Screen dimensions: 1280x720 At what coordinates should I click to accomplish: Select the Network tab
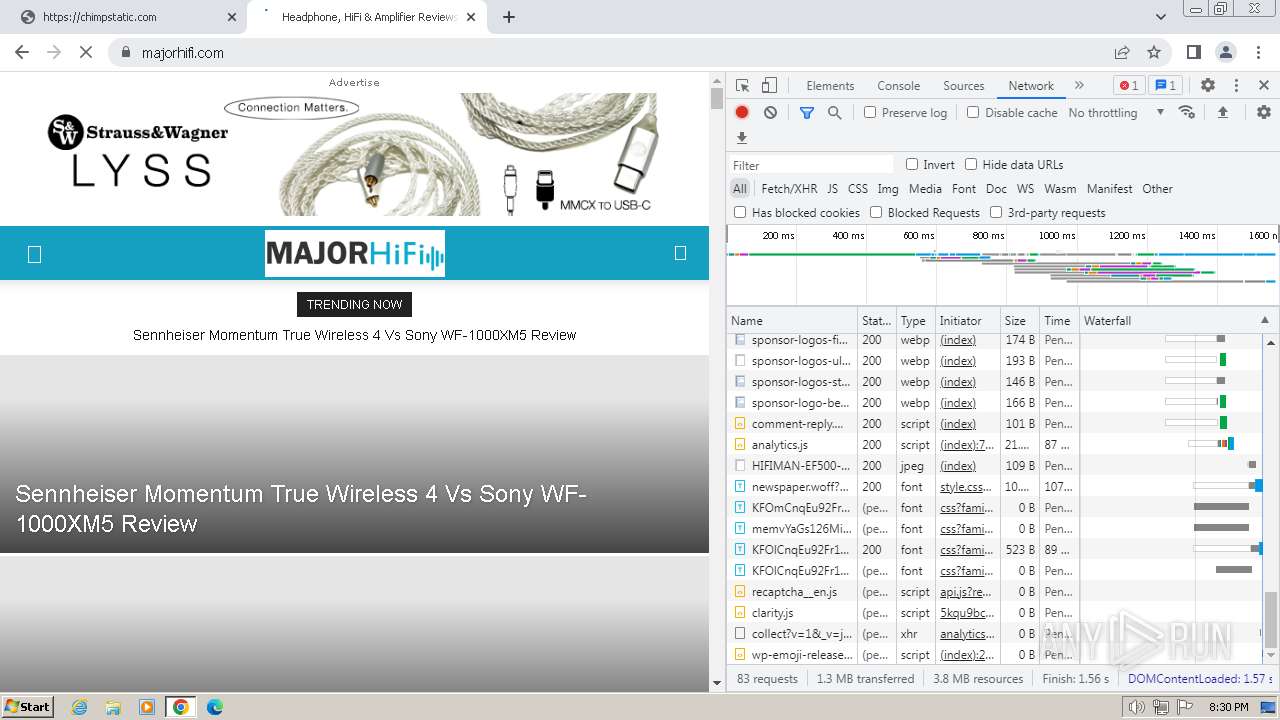coord(1031,86)
